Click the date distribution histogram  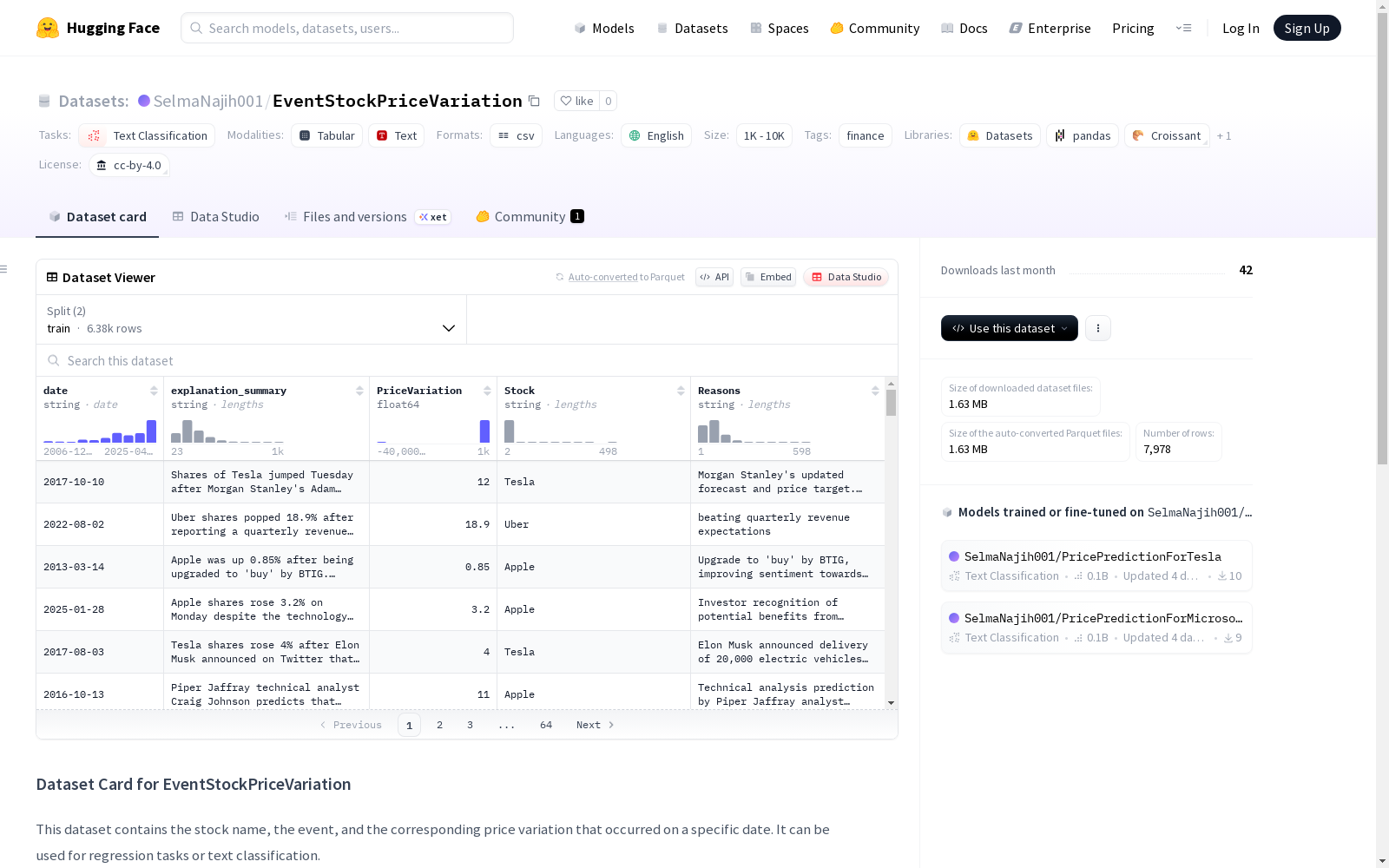coord(100,431)
